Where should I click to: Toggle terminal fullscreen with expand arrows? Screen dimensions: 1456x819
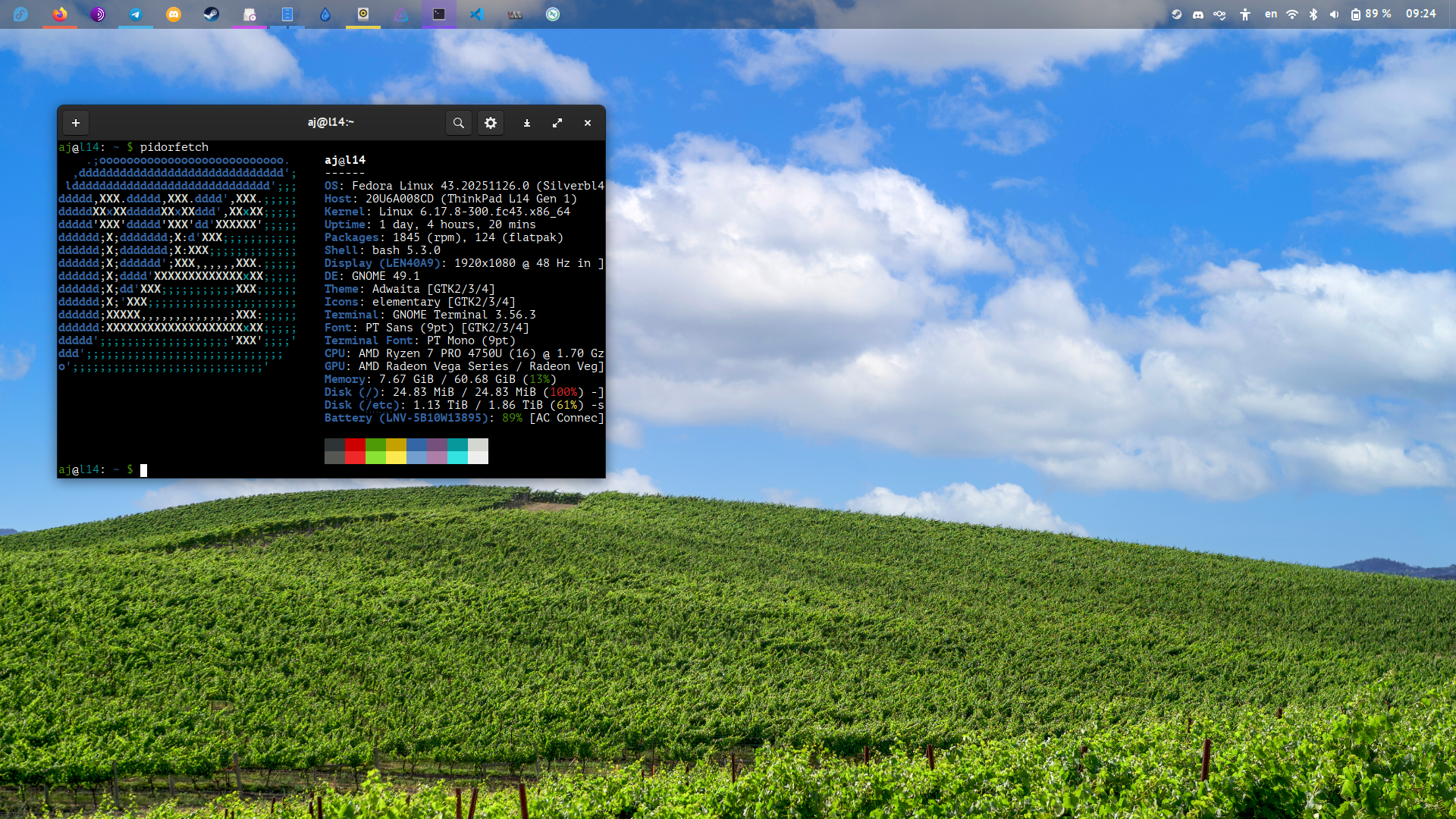pyautogui.click(x=557, y=123)
